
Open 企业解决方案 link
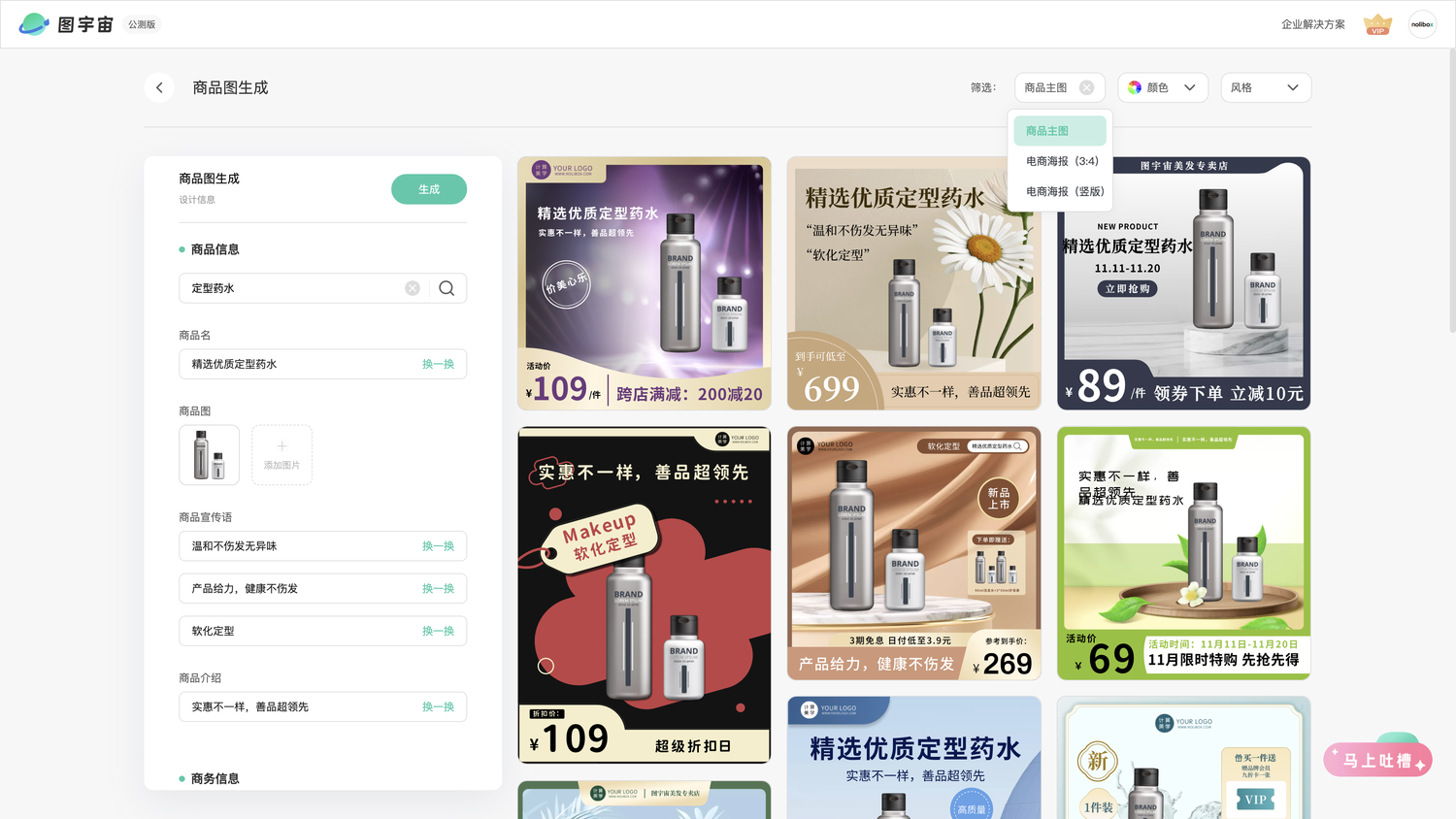(1312, 24)
